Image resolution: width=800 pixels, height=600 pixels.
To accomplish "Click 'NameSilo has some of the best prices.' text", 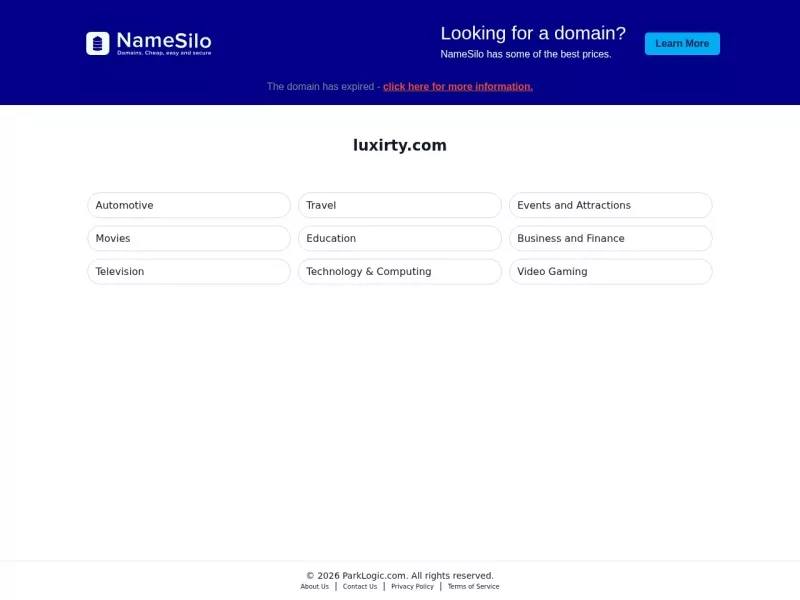I will click(526, 54).
